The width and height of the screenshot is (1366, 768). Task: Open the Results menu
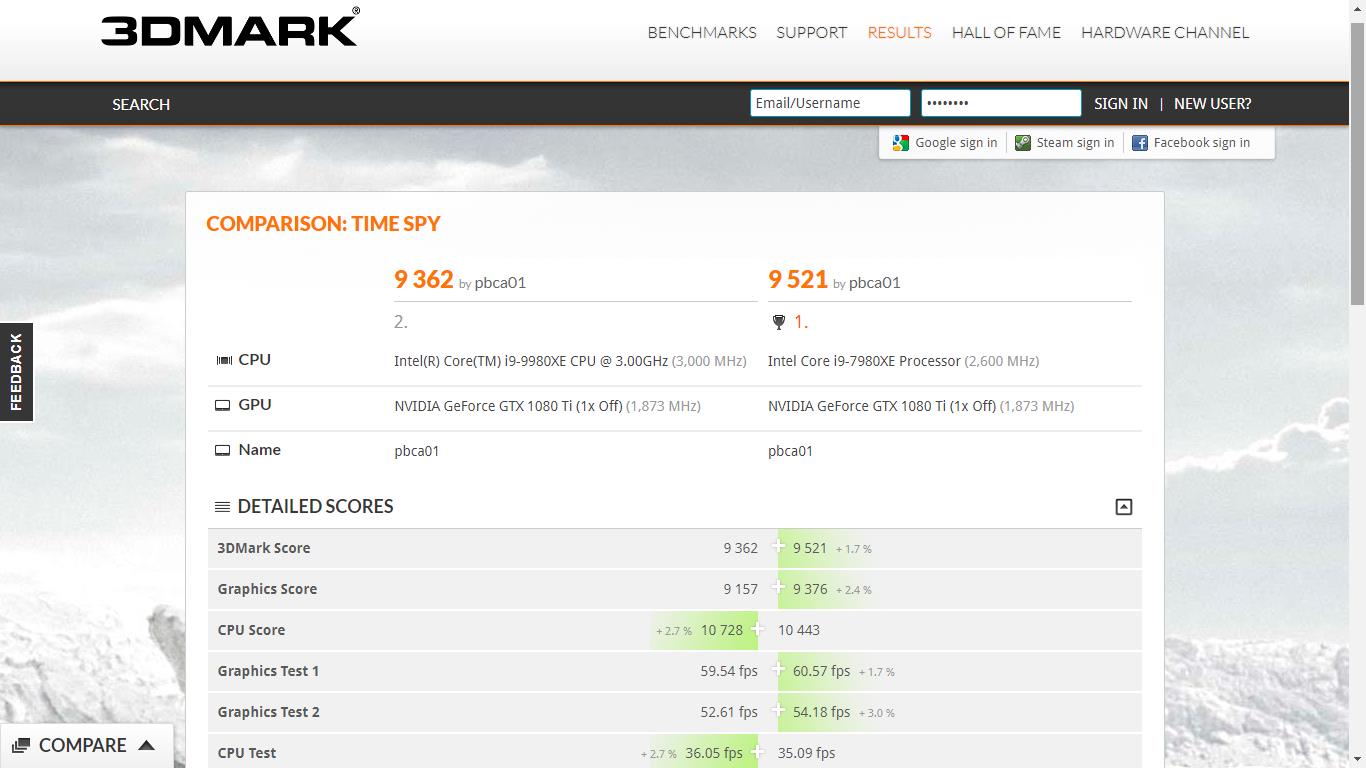click(x=899, y=32)
